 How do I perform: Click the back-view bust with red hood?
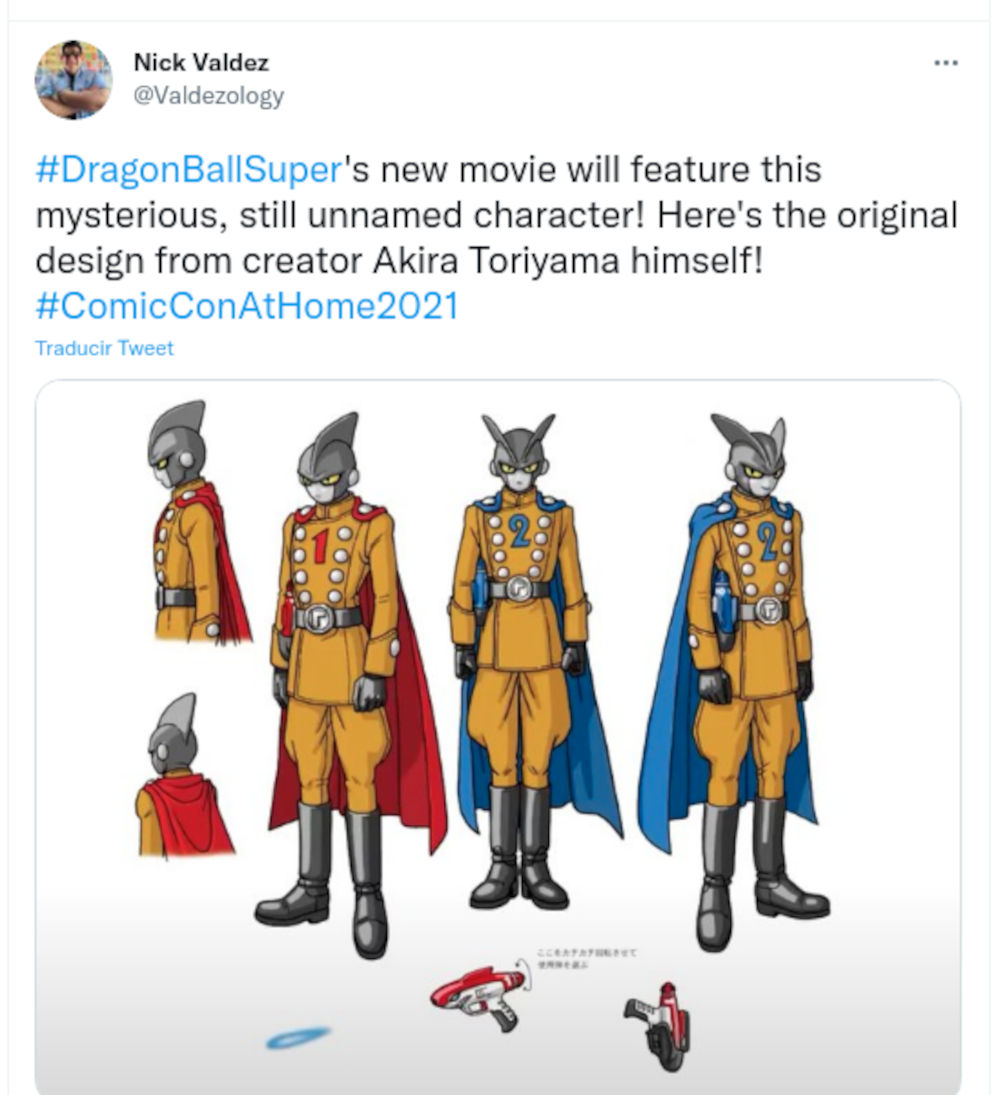pyautogui.click(x=179, y=780)
